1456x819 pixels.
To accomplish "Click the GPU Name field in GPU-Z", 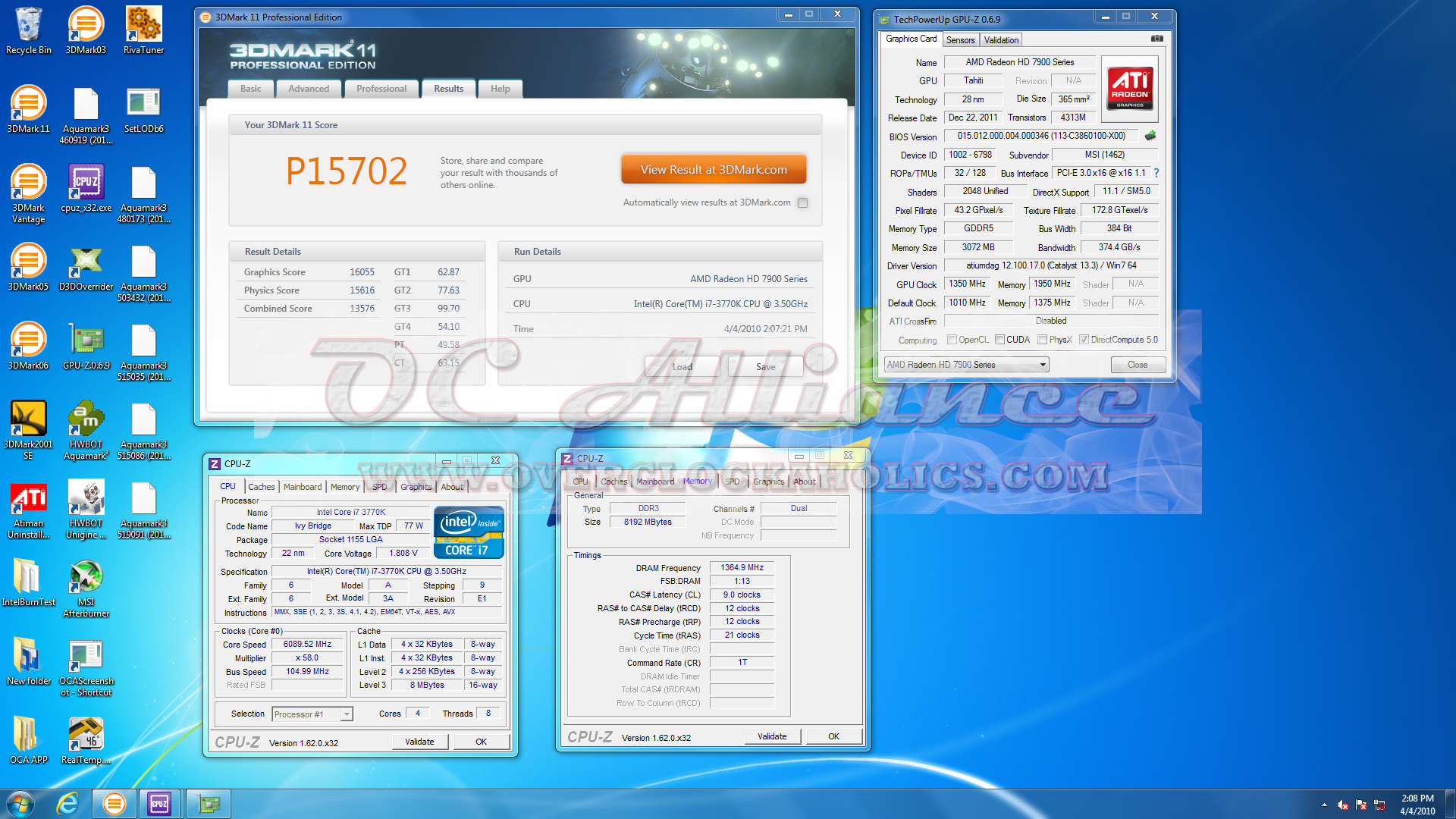I will 1019,62.
